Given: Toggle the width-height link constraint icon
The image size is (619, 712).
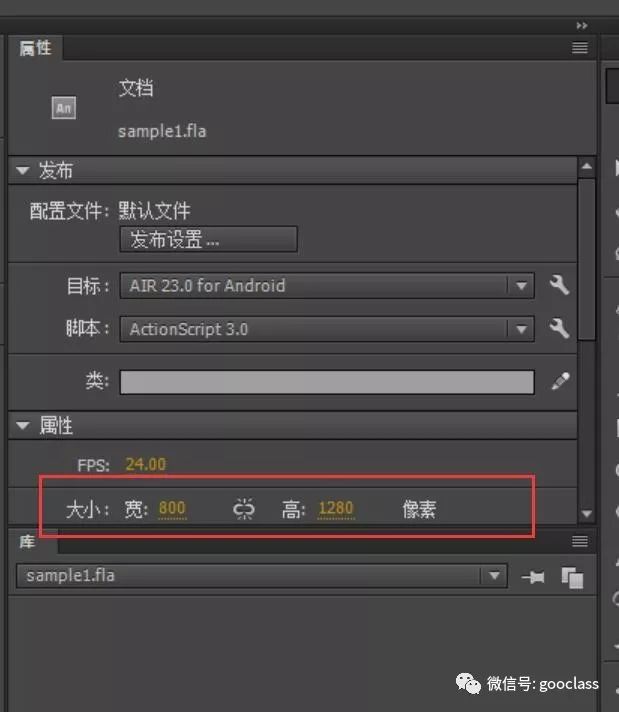Looking at the screenshot, I should point(244,509).
